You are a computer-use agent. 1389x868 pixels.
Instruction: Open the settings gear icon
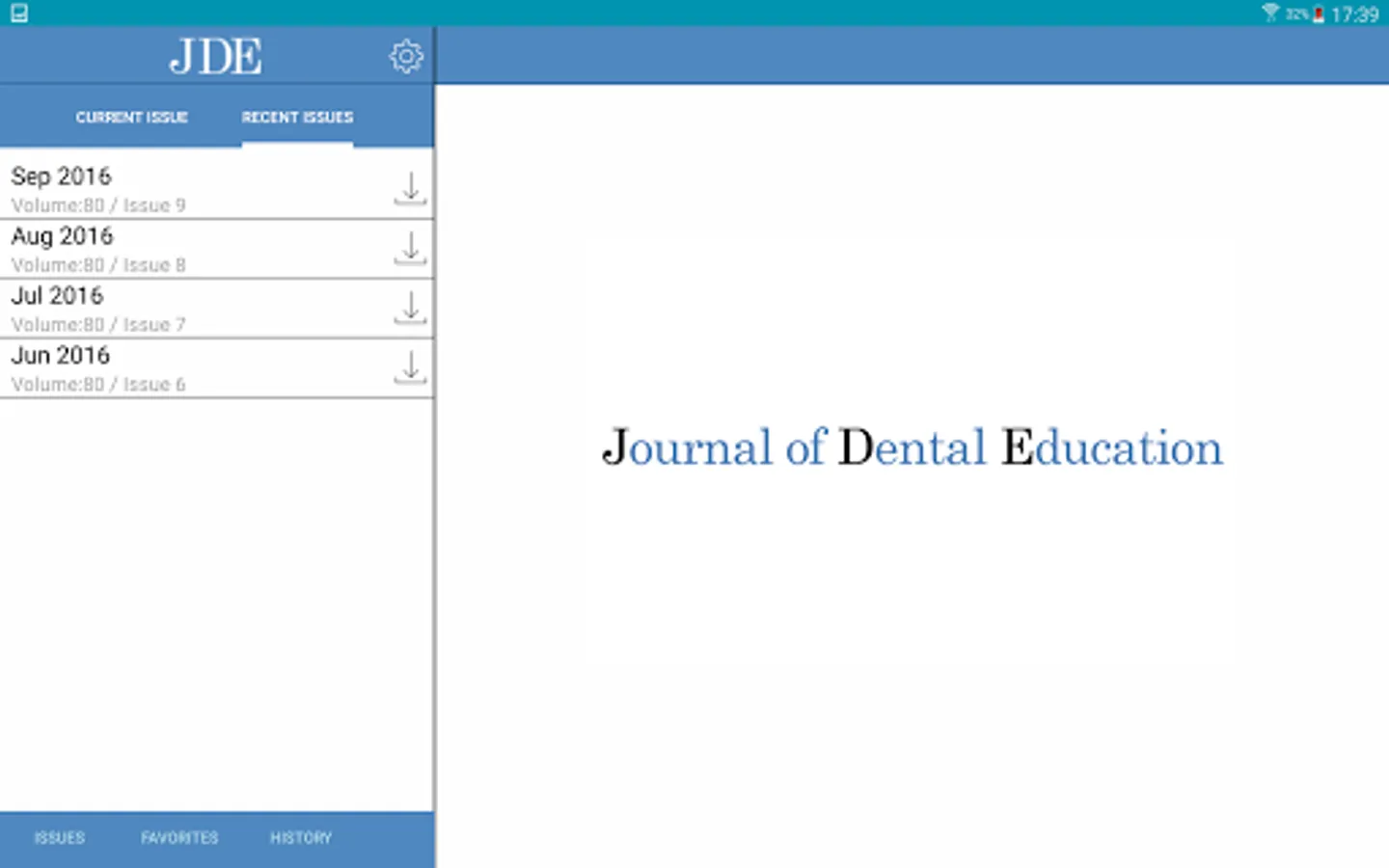406,57
